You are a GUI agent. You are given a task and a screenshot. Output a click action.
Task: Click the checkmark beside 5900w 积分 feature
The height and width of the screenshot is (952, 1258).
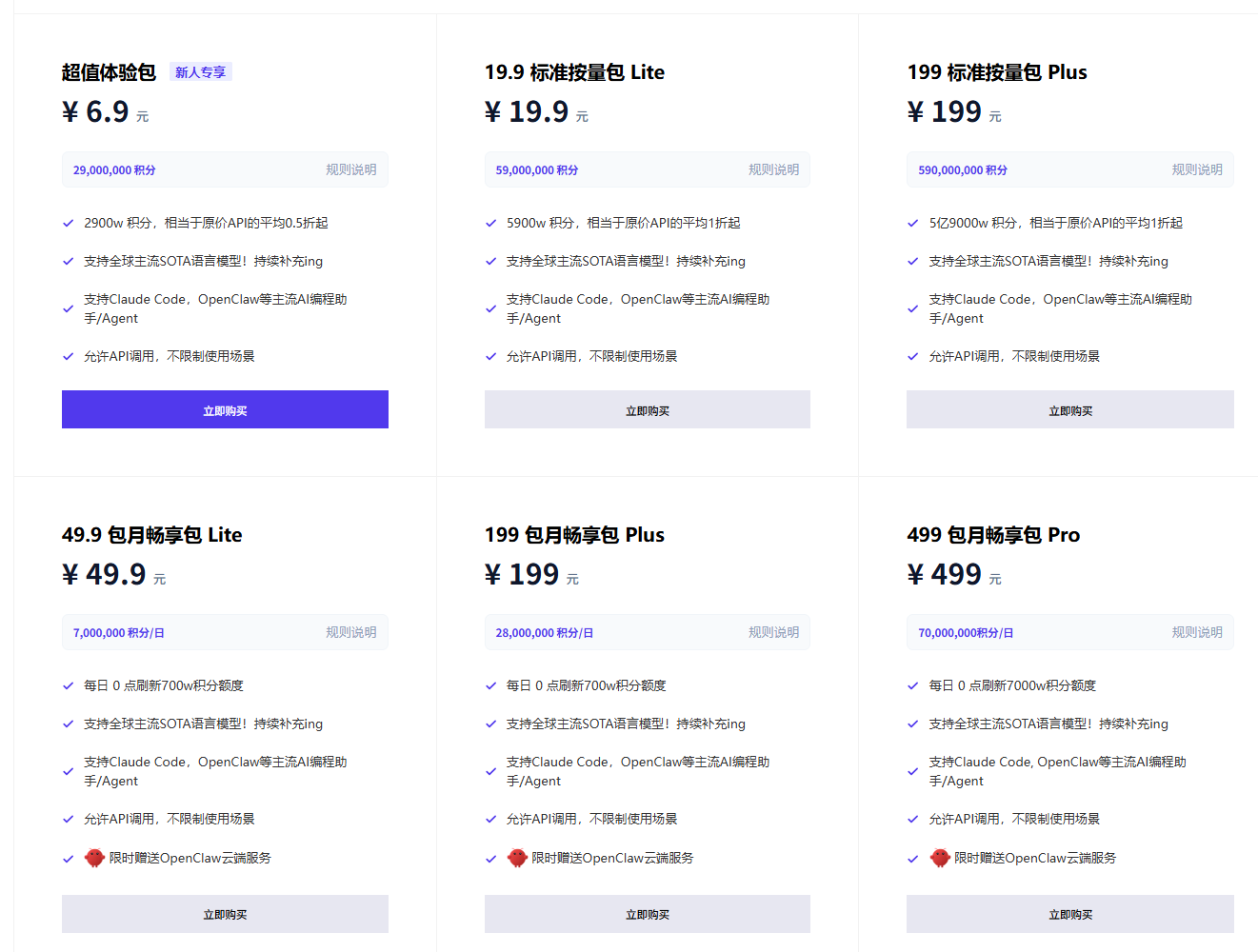pyautogui.click(x=490, y=223)
